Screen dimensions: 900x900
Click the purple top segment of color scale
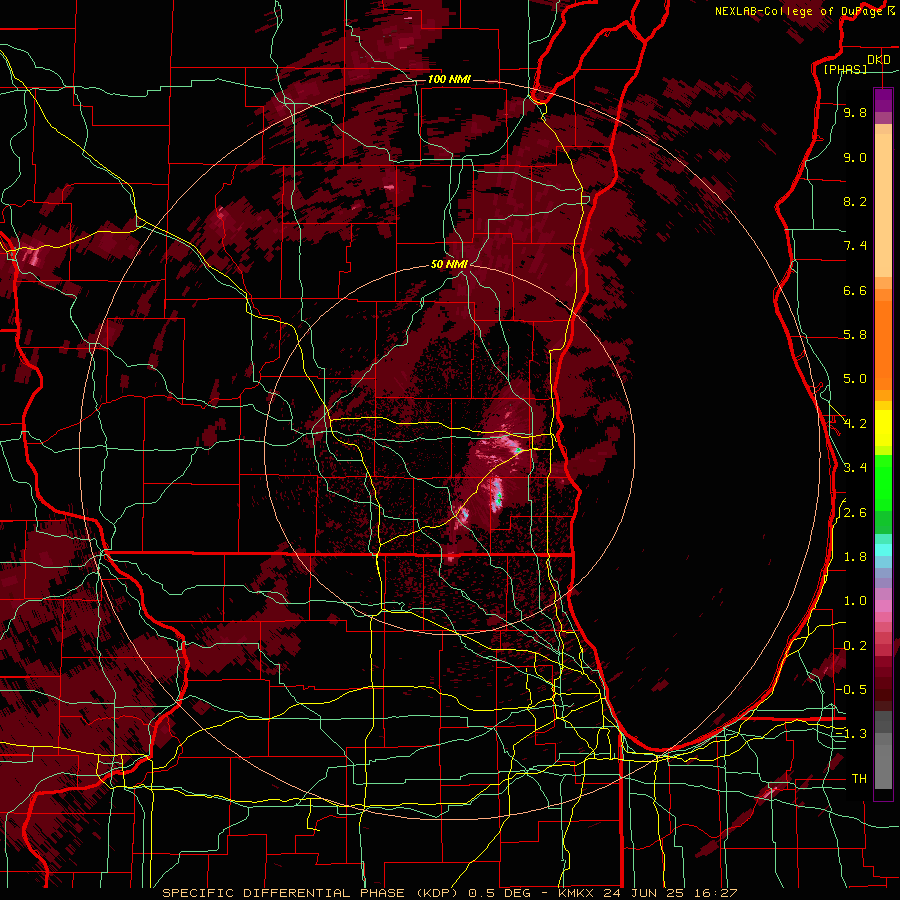coord(883,100)
